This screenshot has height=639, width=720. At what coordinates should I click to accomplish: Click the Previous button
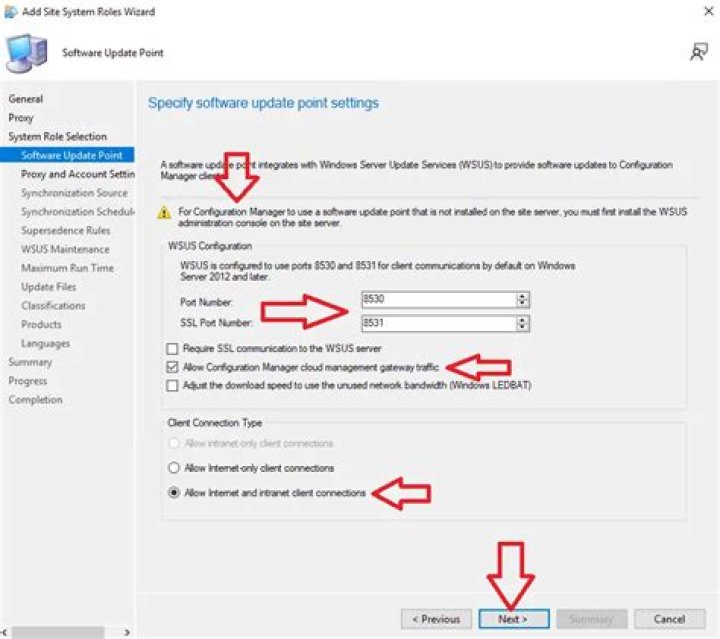(436, 619)
